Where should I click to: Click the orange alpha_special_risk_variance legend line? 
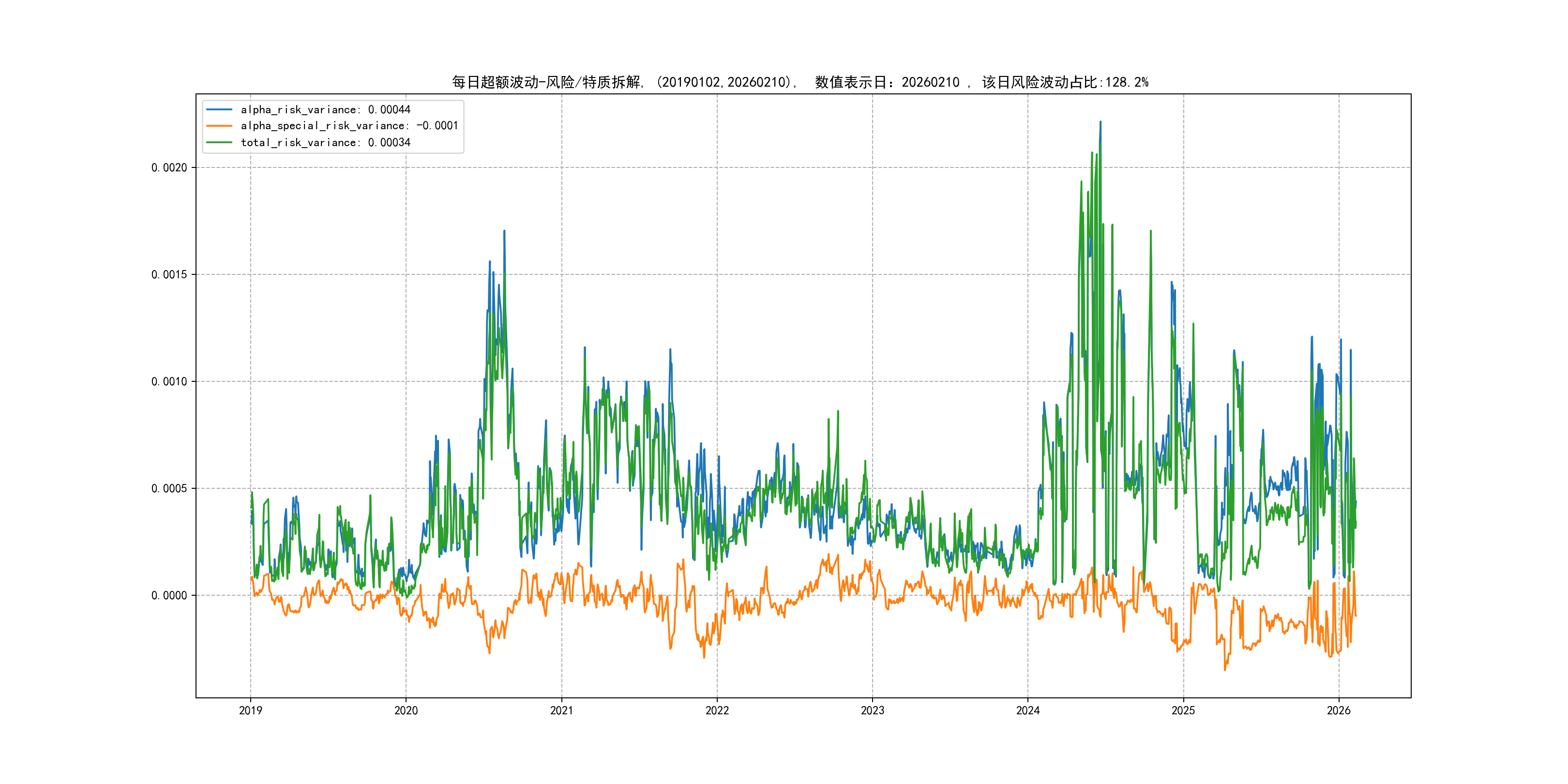coord(219,126)
